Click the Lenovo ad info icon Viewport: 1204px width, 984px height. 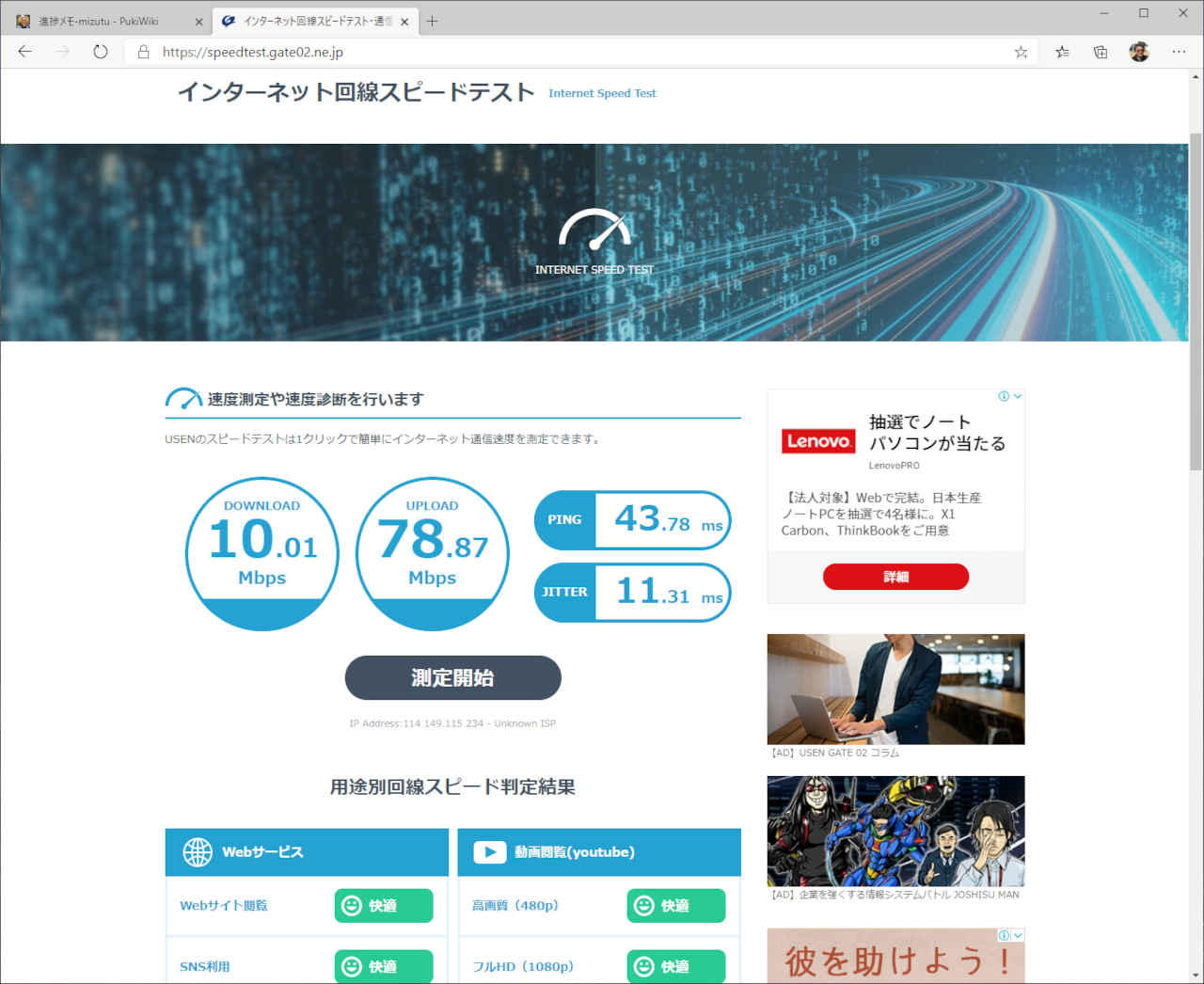(x=1004, y=396)
